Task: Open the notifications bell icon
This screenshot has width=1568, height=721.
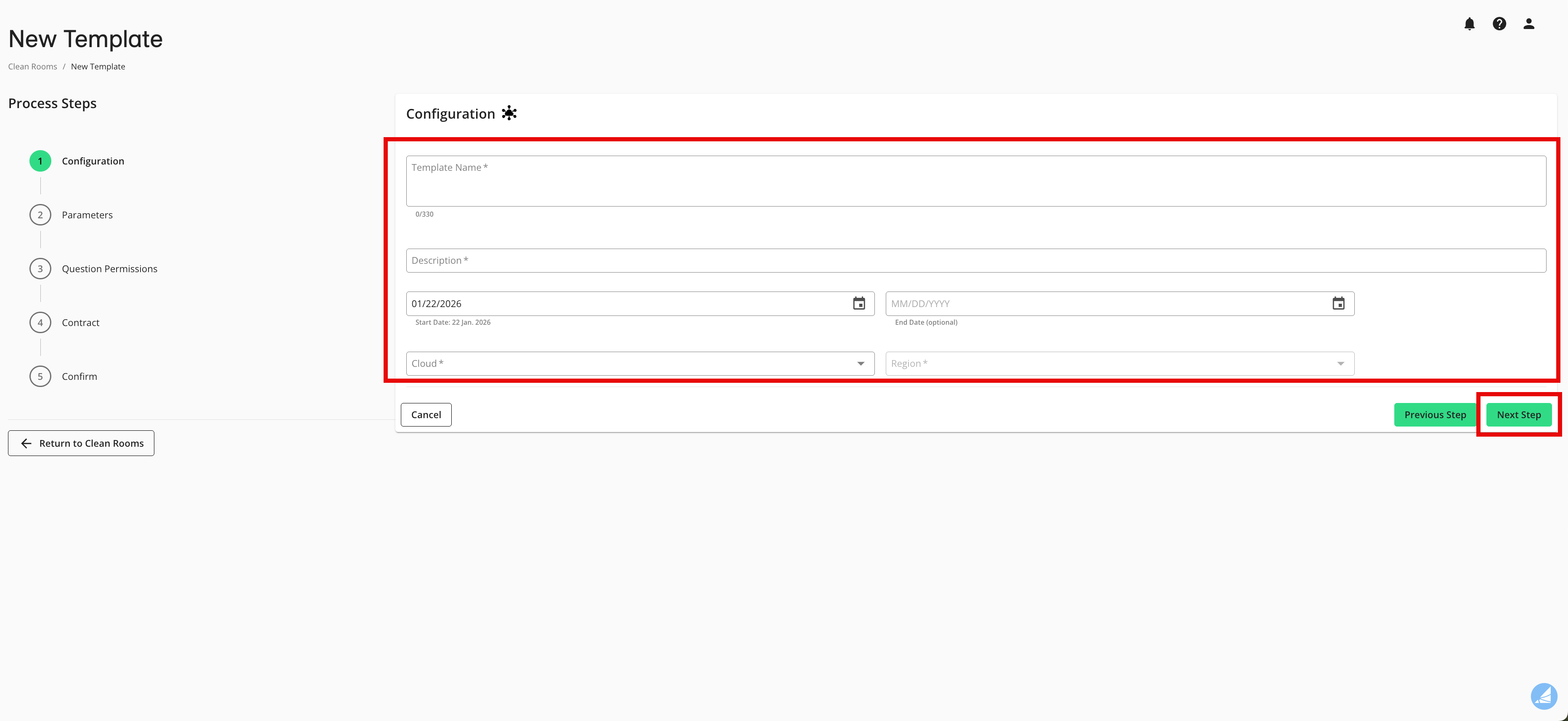Action: (x=1470, y=24)
